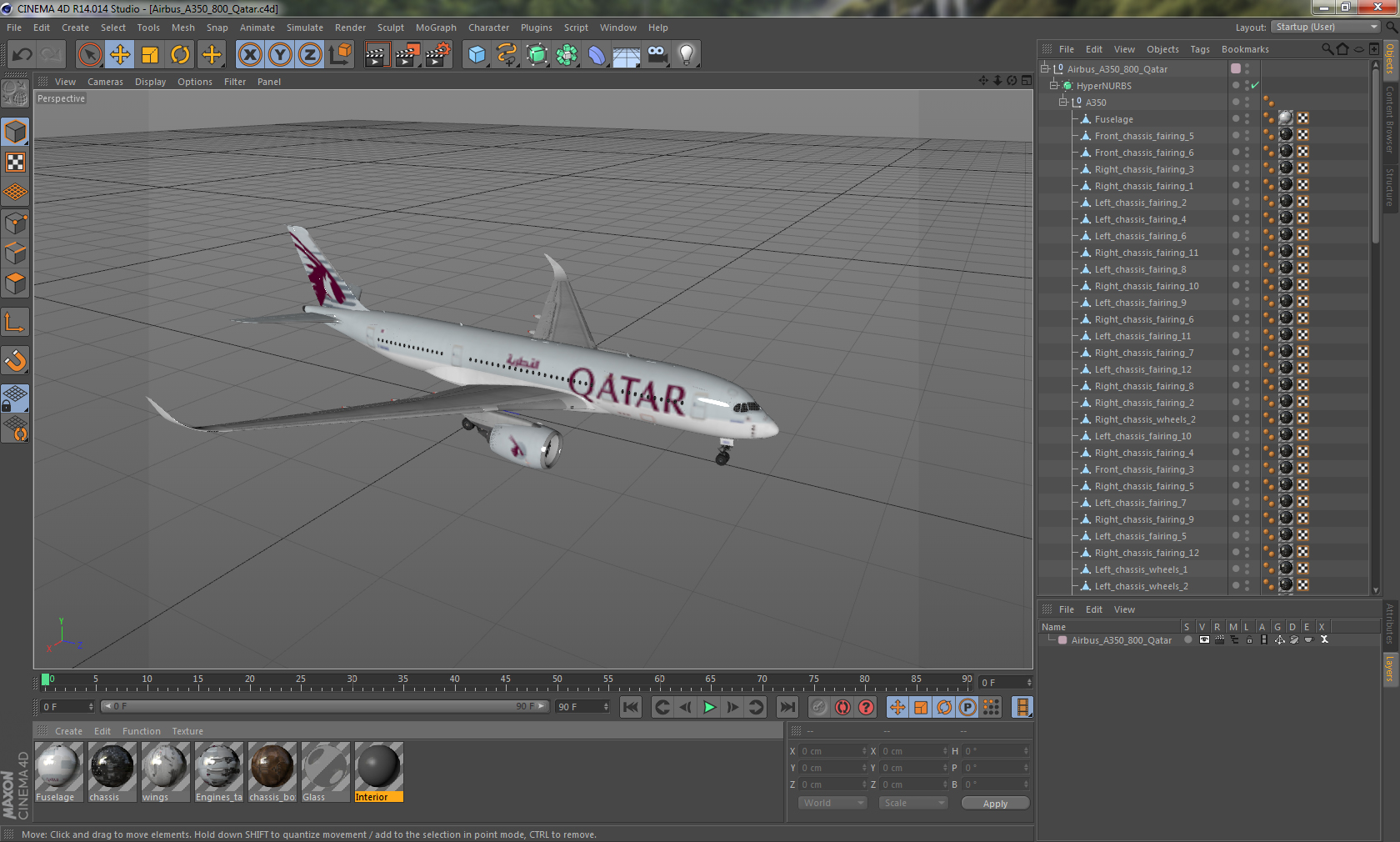The image size is (1400, 842).
Task: Click the Coordinate System cube icon
Action: click(x=340, y=55)
